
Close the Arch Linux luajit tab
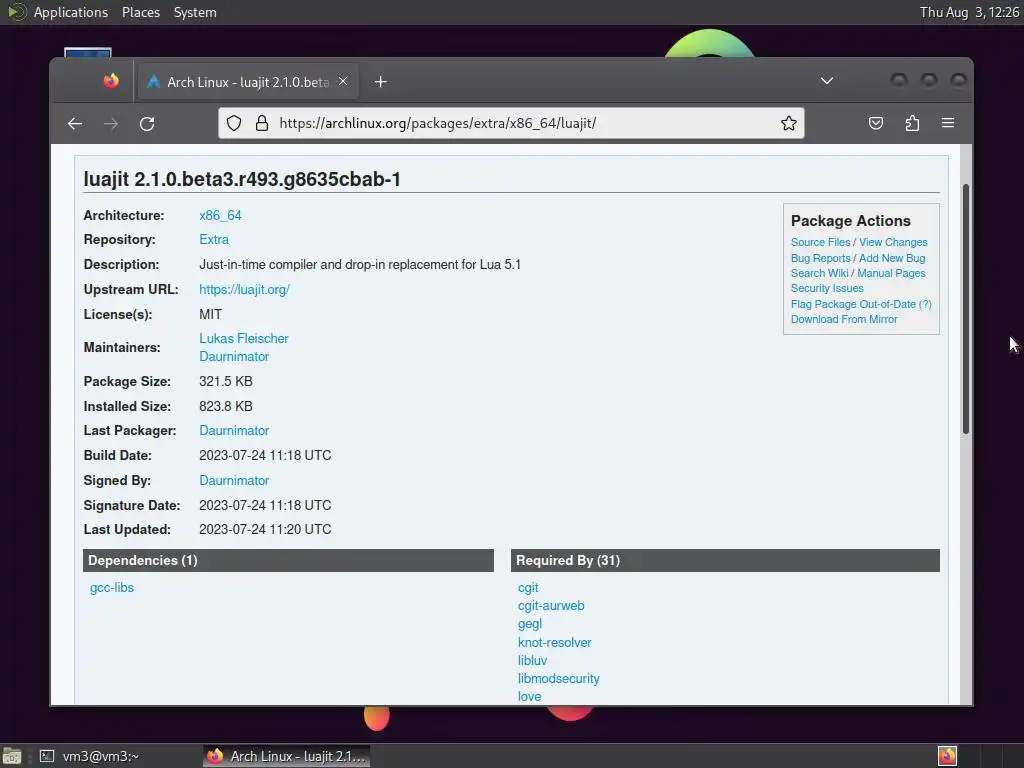click(x=343, y=82)
